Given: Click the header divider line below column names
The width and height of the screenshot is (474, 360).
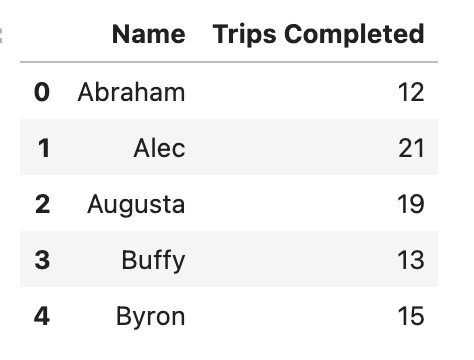Looking at the screenshot, I should tap(229, 62).
